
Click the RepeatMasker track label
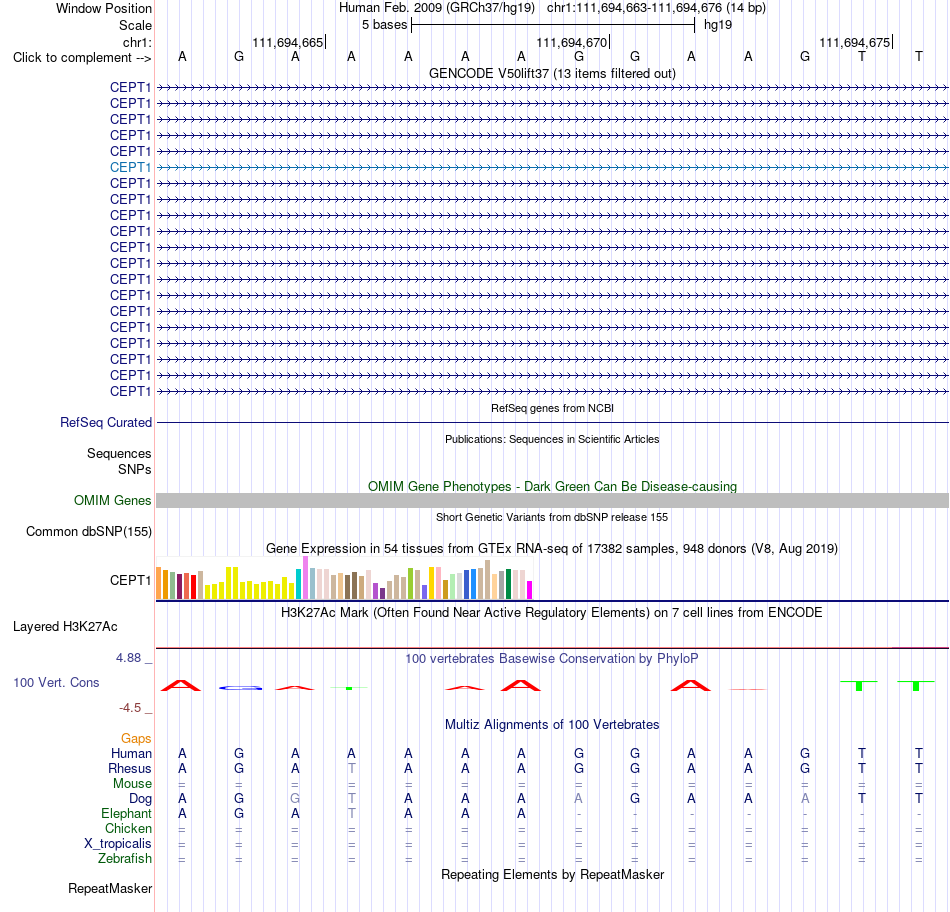(x=110, y=889)
